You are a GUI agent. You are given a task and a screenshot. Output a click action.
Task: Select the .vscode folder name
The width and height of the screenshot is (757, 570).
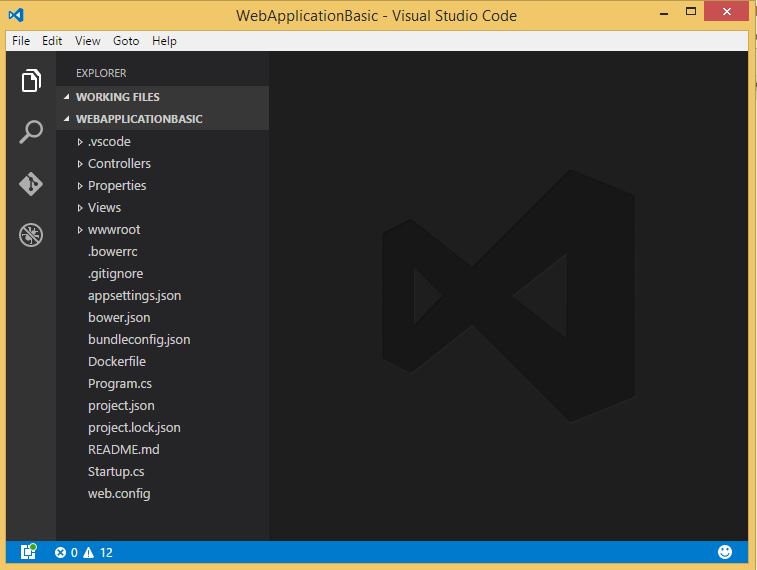[x=109, y=141]
